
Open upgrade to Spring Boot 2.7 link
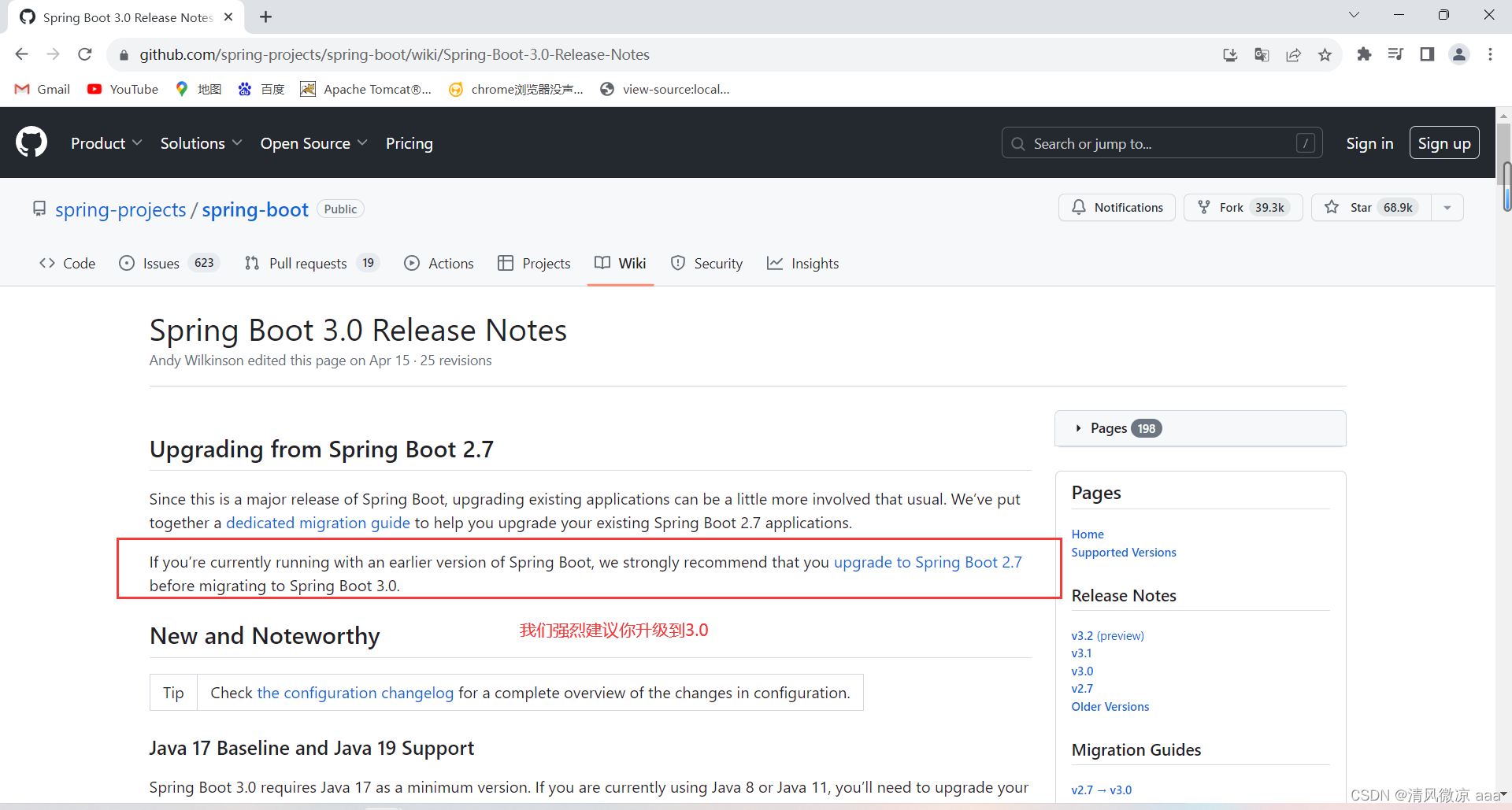(928, 562)
